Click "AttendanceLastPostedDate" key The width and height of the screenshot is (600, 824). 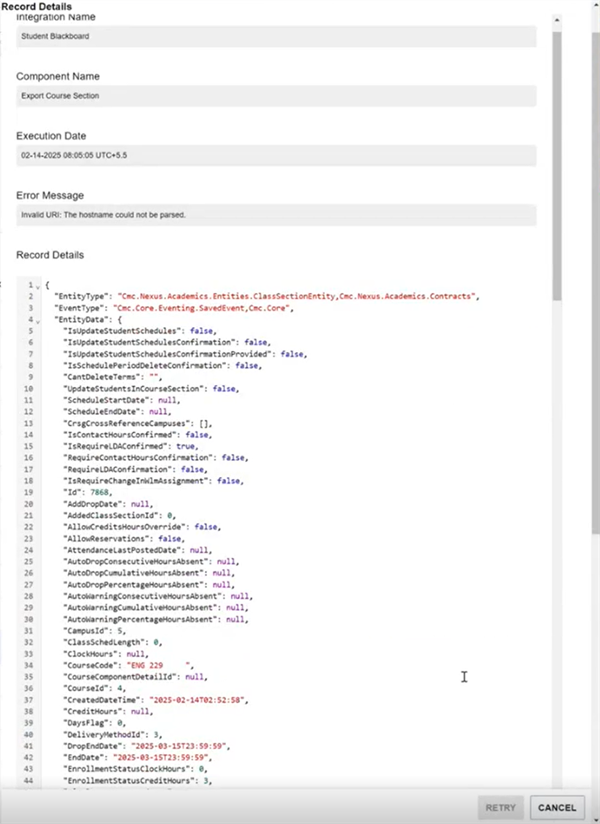coord(122,550)
